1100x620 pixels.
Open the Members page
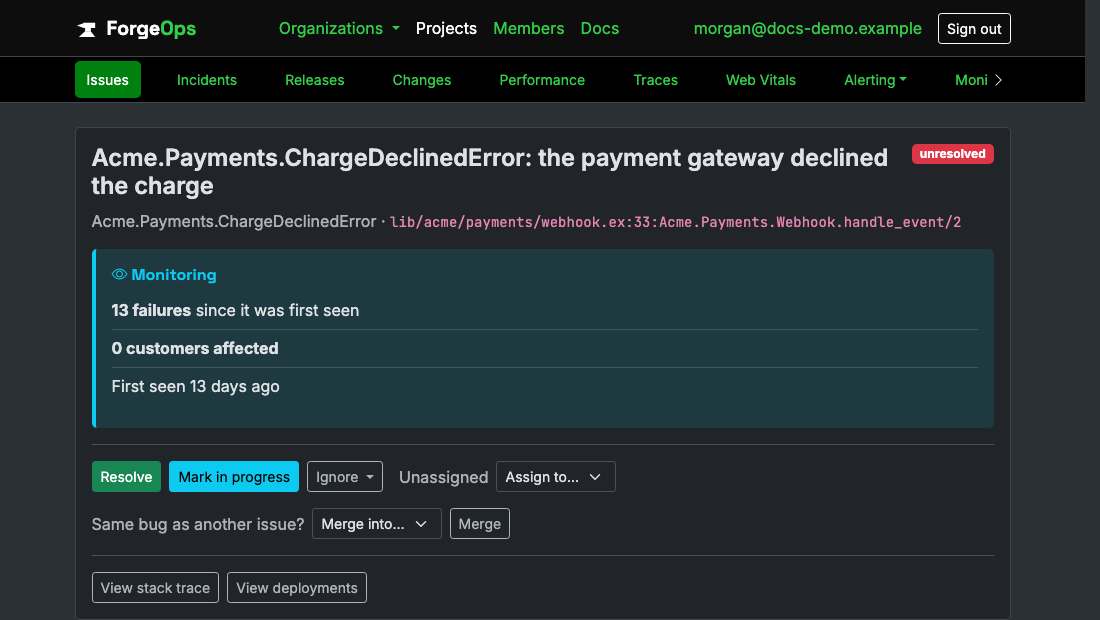(528, 29)
